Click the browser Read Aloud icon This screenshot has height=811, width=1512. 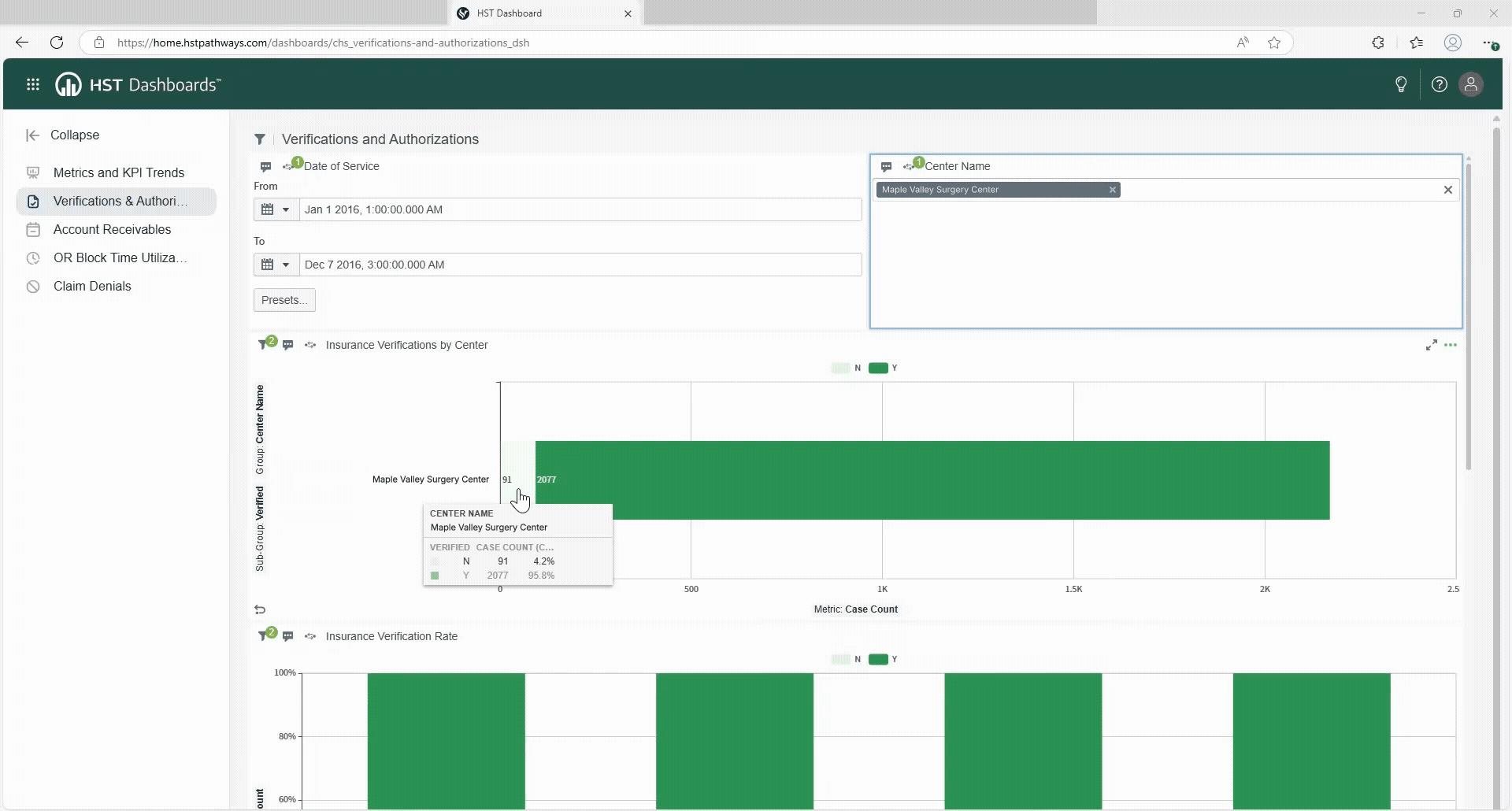[1243, 43]
